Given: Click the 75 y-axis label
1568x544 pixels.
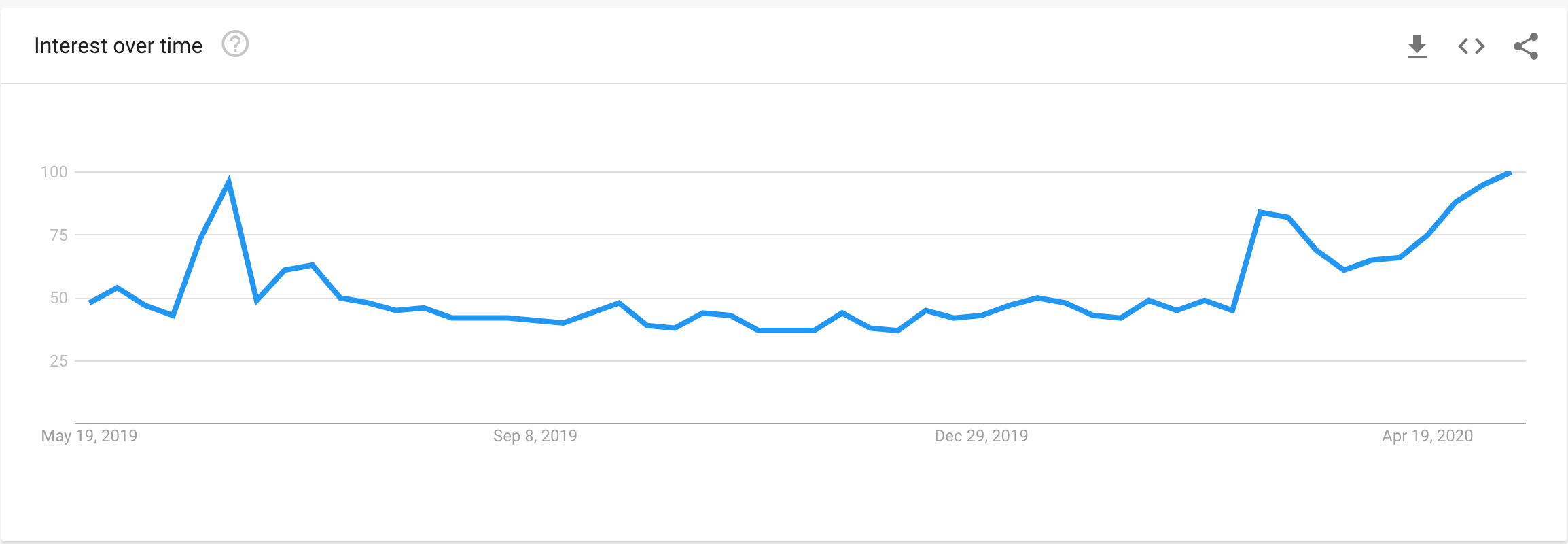Looking at the screenshot, I should (58, 235).
